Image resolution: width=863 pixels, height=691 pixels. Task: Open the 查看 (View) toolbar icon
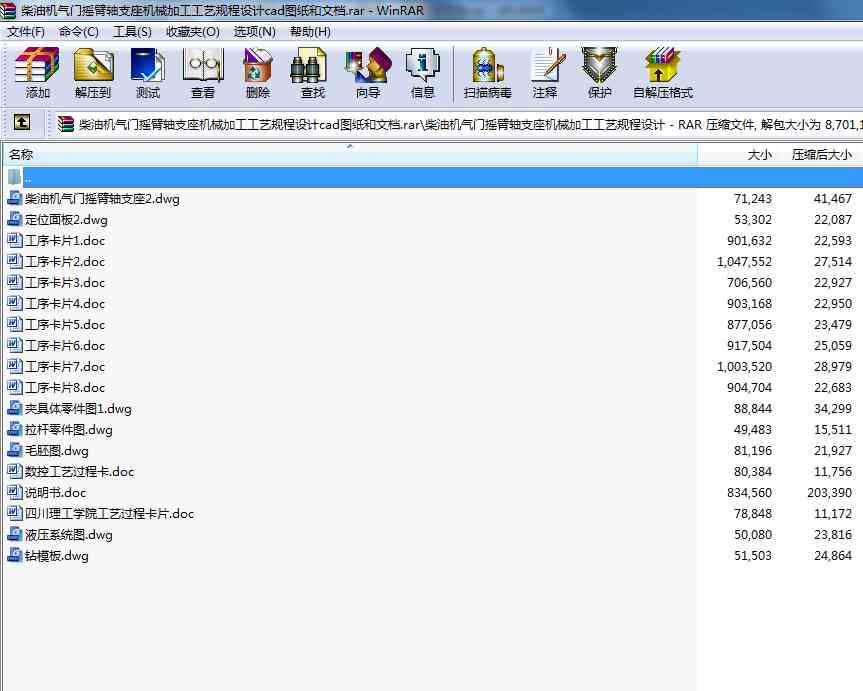click(x=203, y=65)
